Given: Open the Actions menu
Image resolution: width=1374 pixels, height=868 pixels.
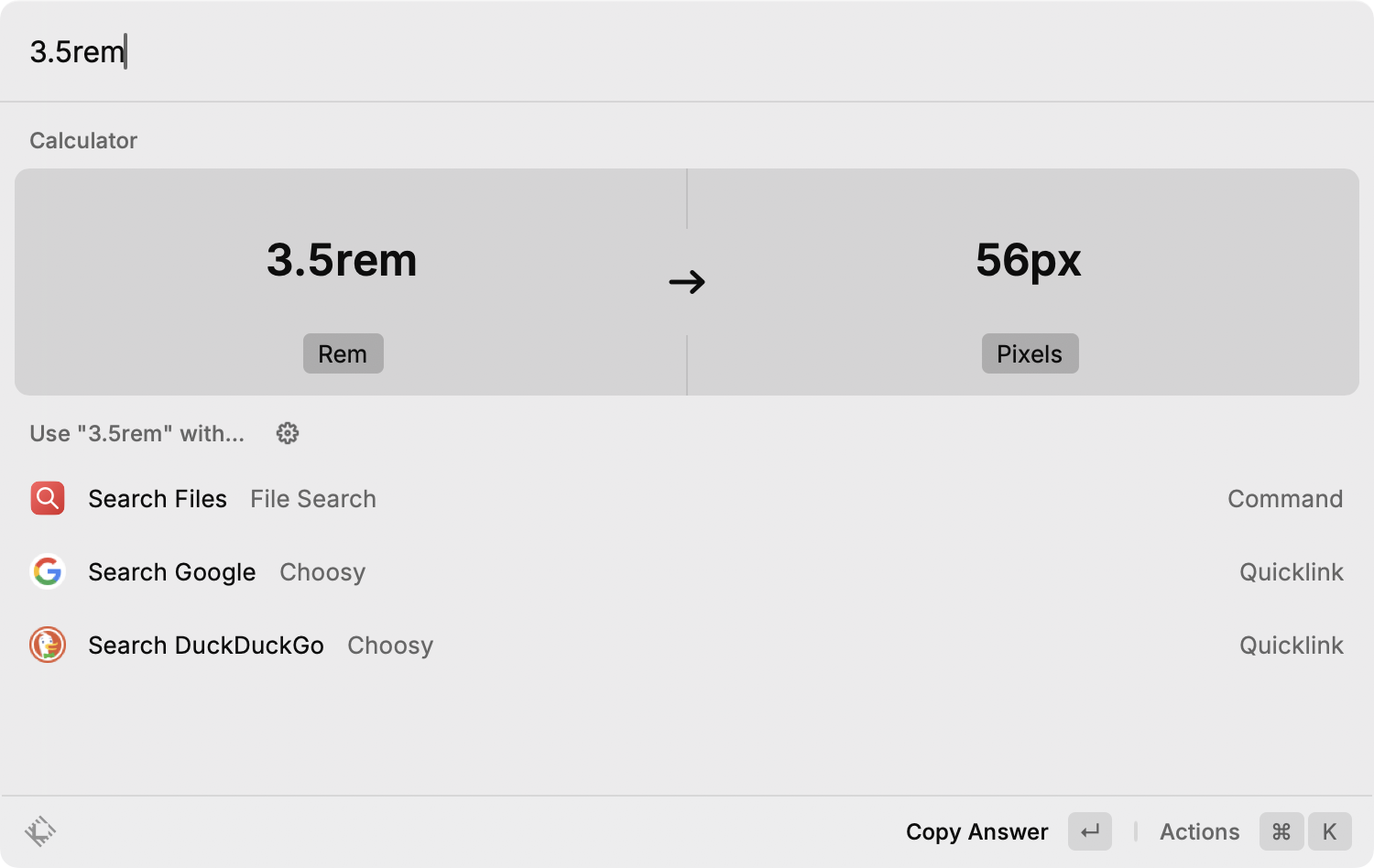Looking at the screenshot, I should [1199, 831].
